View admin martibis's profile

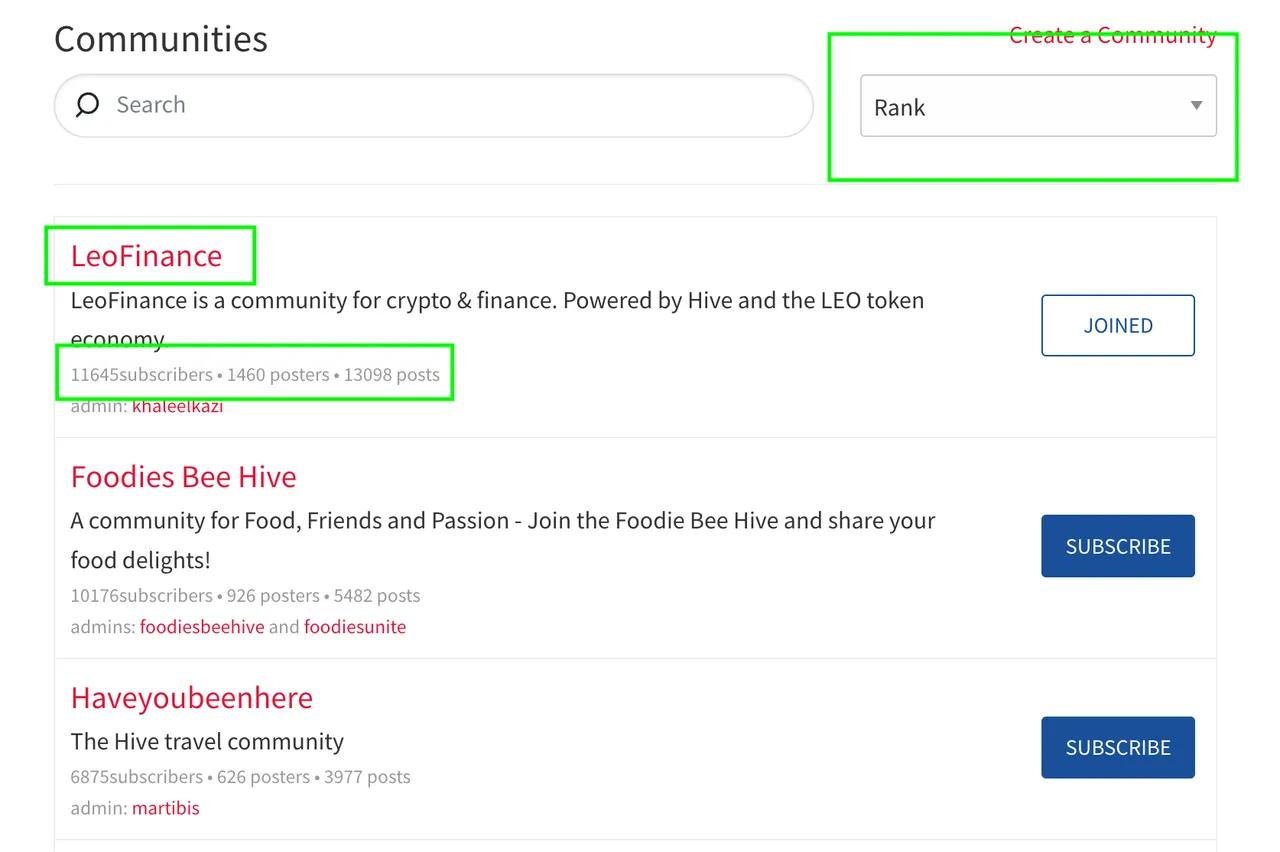click(166, 808)
